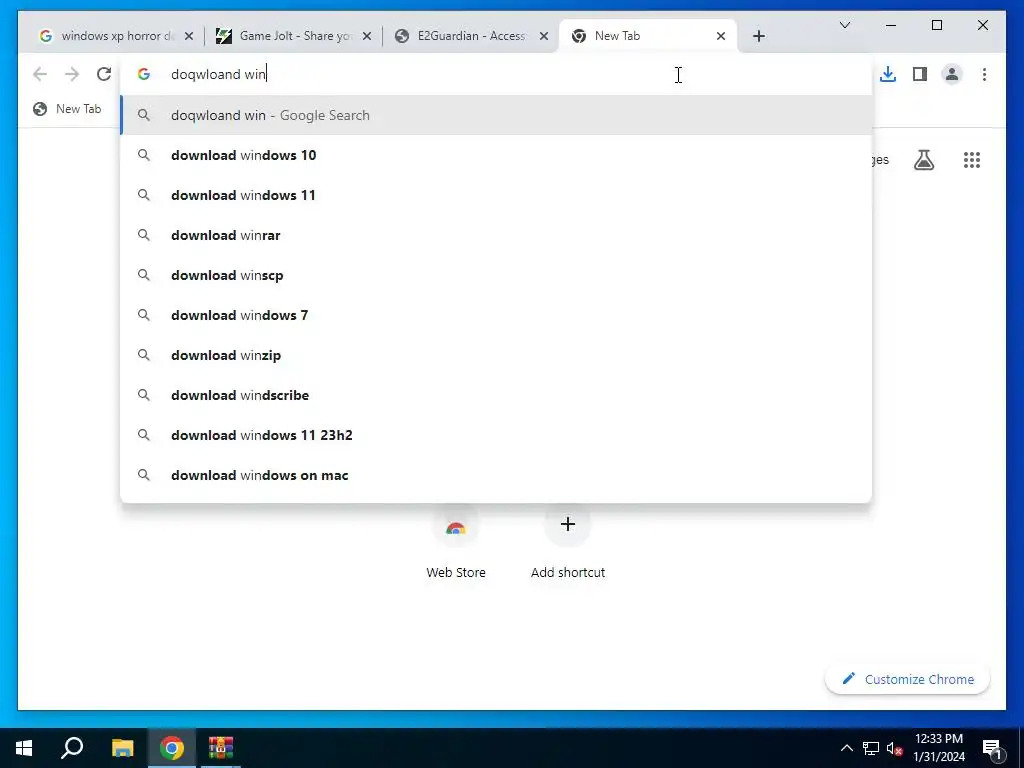Click the browser back arrow
The image size is (1024, 768).
40,74
